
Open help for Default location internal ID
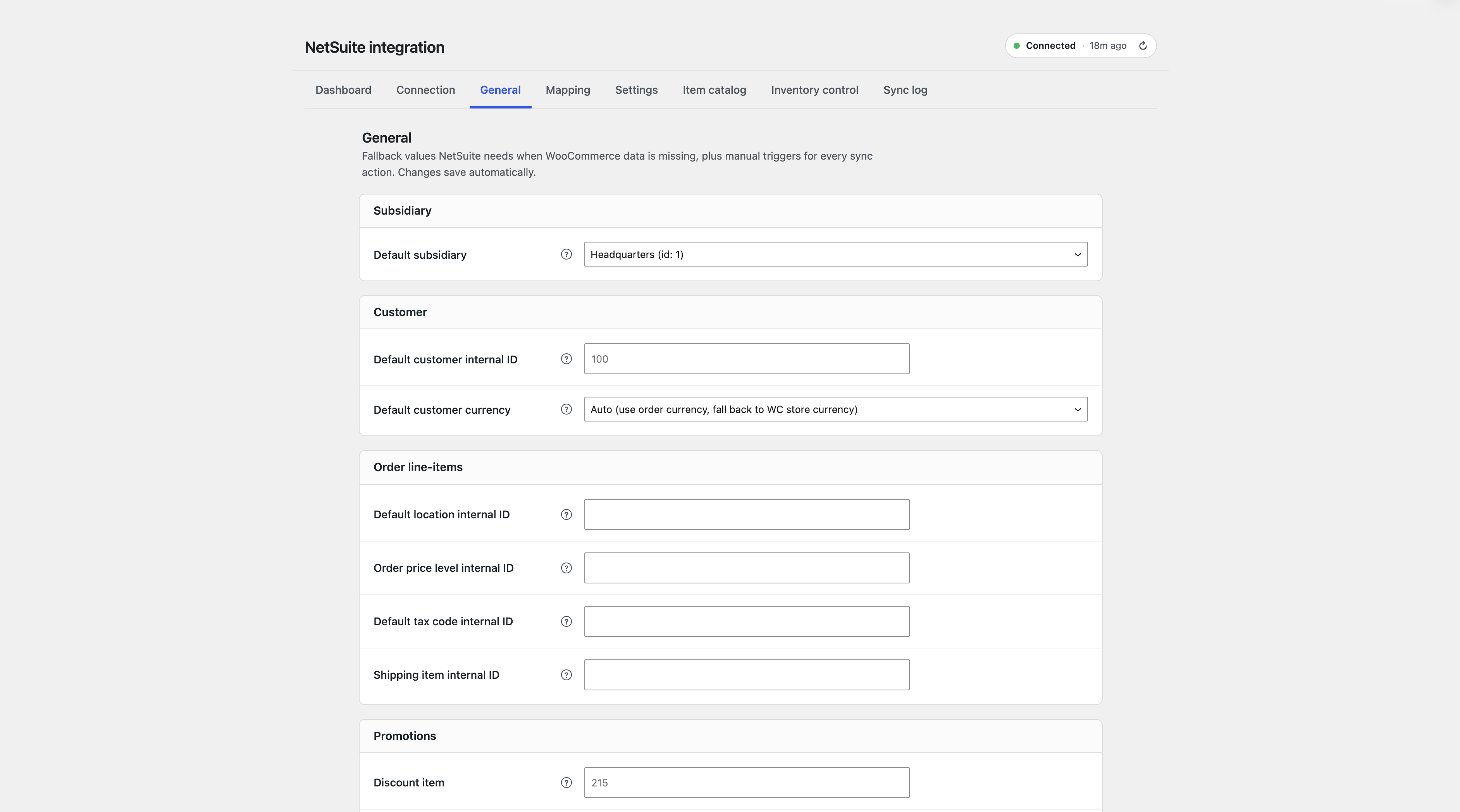pos(566,514)
